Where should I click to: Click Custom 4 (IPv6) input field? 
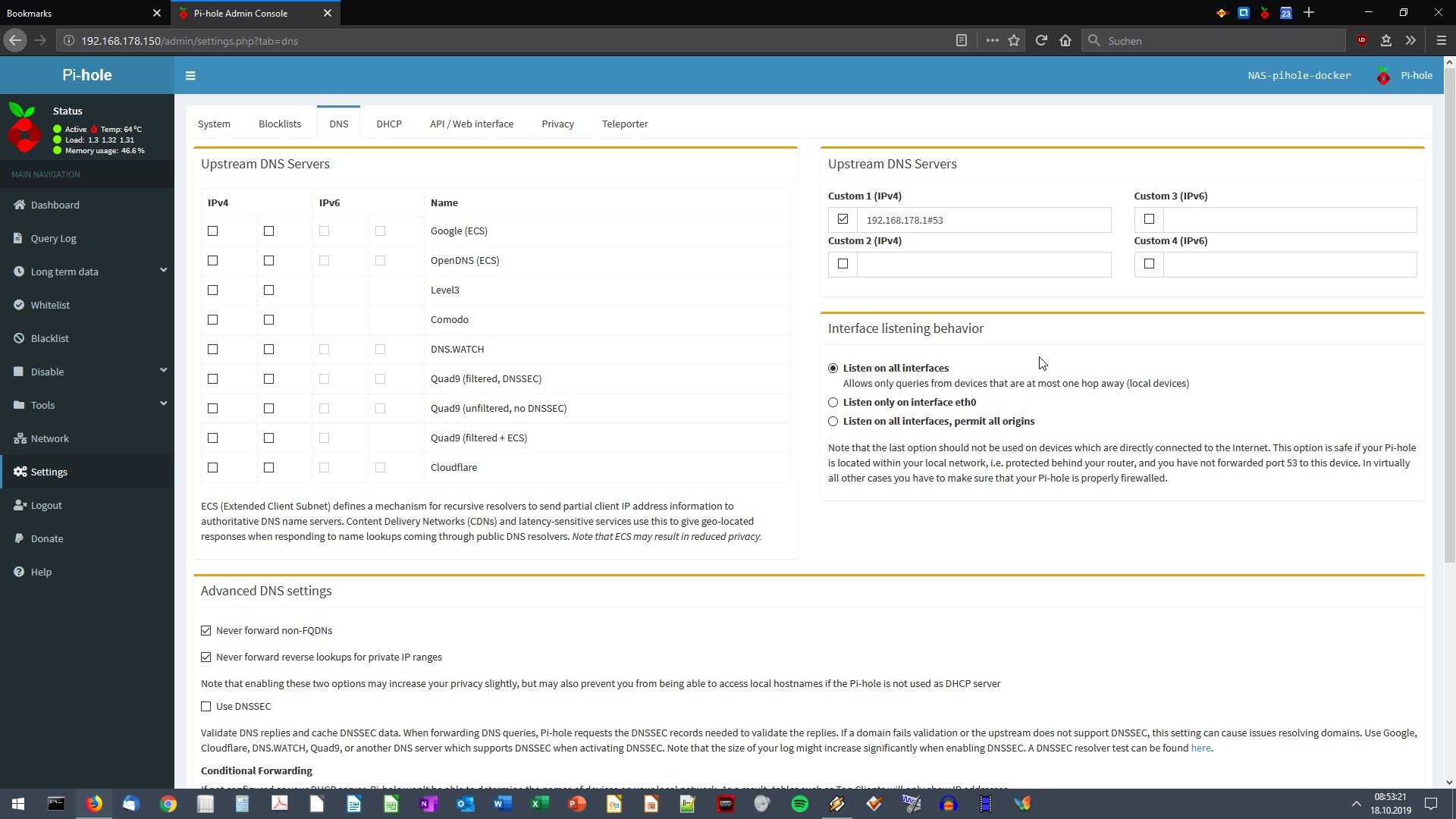coord(1290,265)
